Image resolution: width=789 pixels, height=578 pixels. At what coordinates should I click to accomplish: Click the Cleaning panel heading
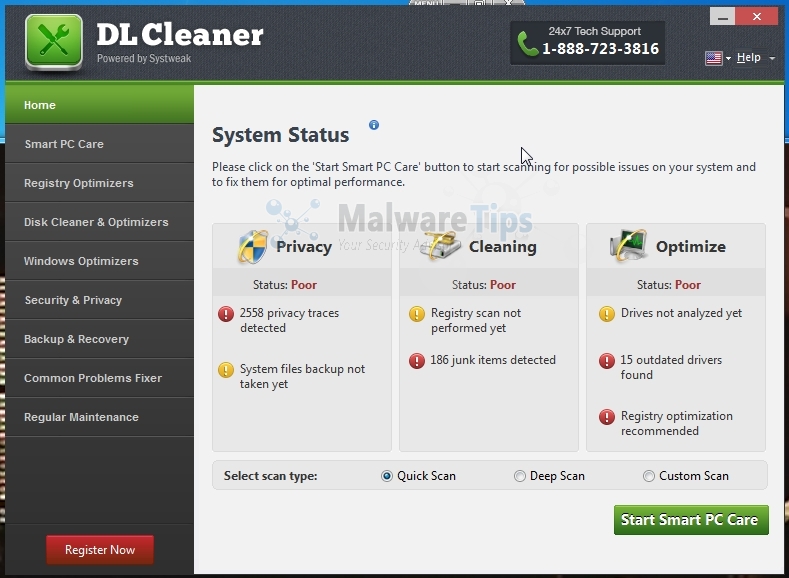coord(503,246)
